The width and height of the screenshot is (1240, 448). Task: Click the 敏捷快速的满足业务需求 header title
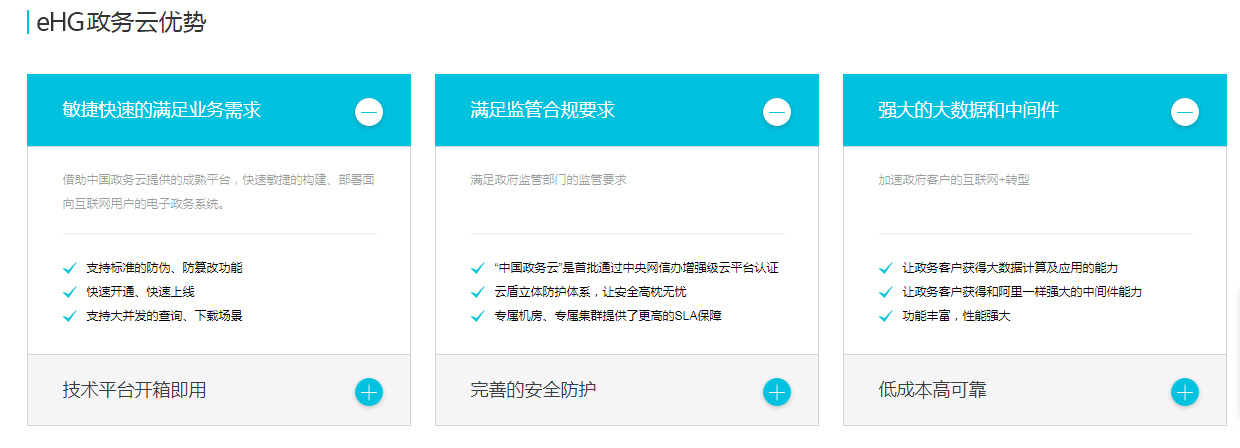(x=162, y=110)
